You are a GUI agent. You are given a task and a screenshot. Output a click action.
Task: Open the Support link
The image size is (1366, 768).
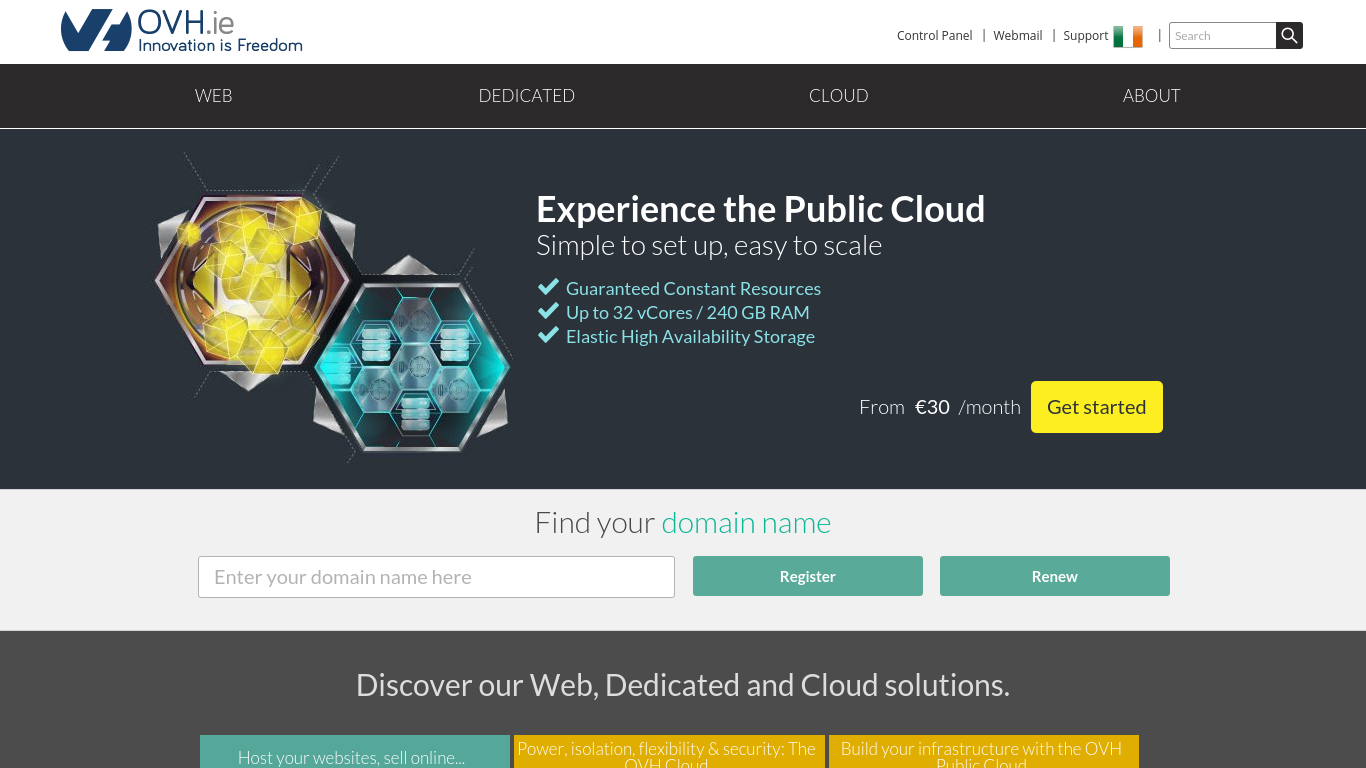click(1085, 35)
